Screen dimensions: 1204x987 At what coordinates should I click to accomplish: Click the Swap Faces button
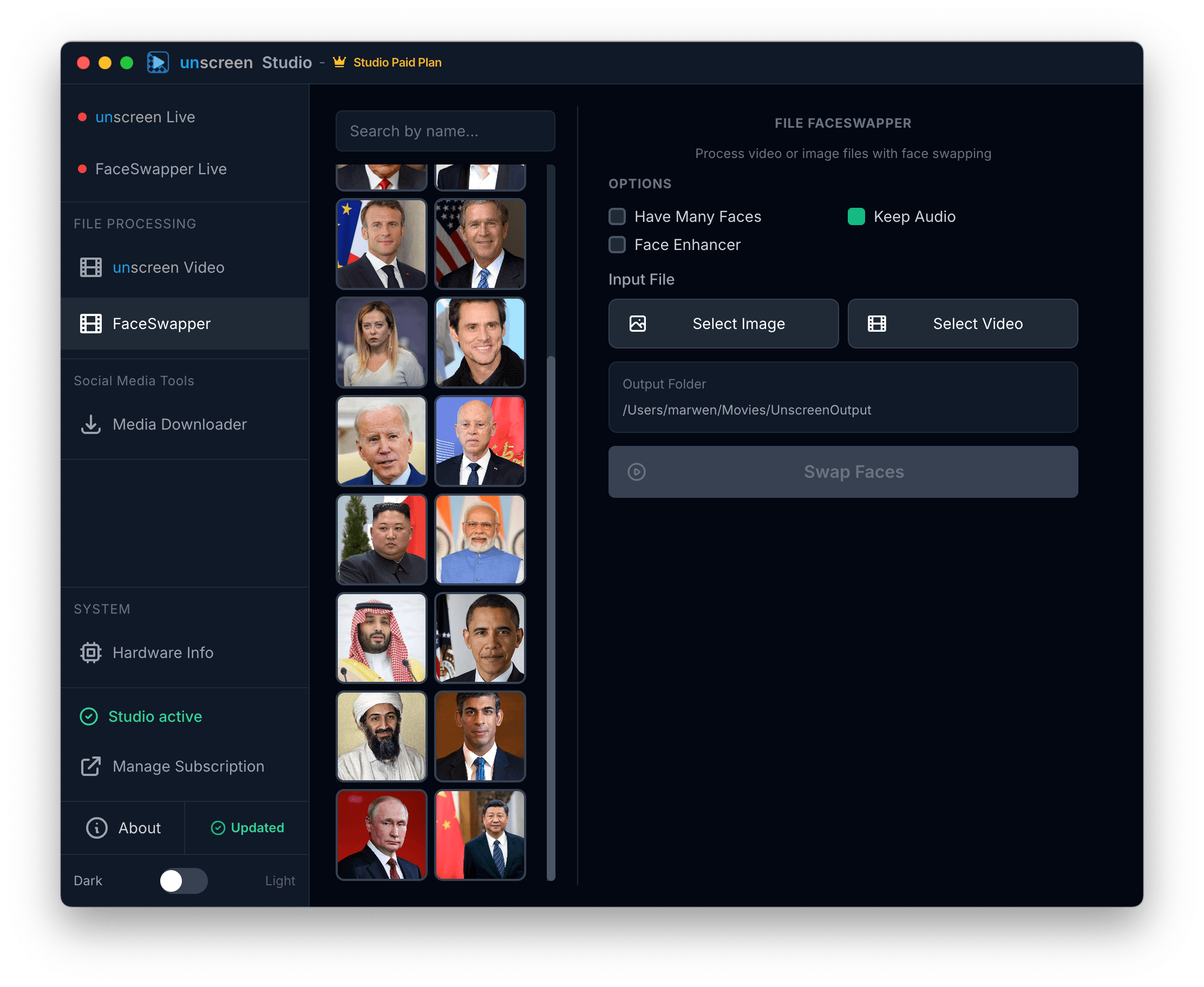pos(842,471)
